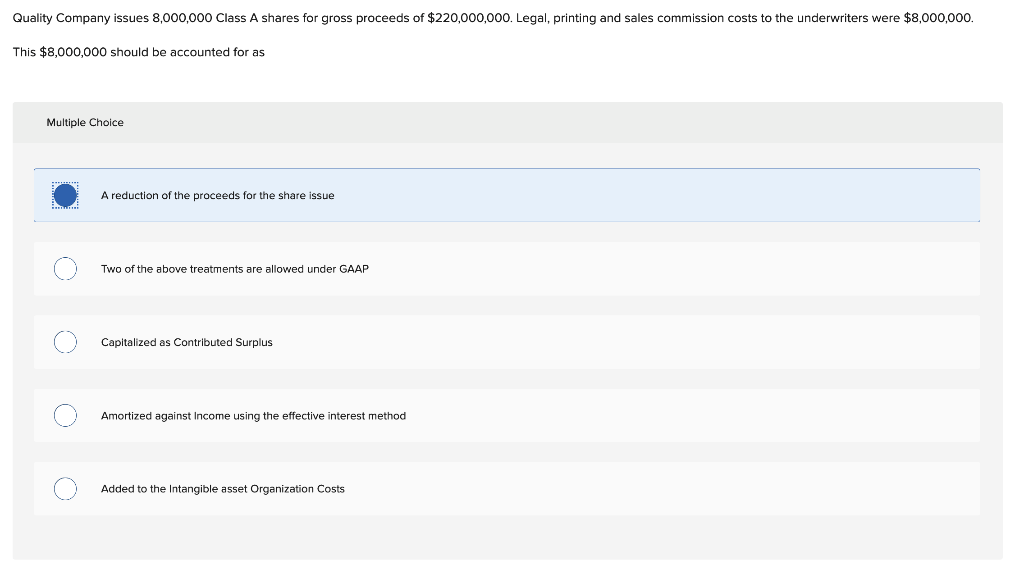Select radio 'Two of the above treatments'

(x=65, y=268)
